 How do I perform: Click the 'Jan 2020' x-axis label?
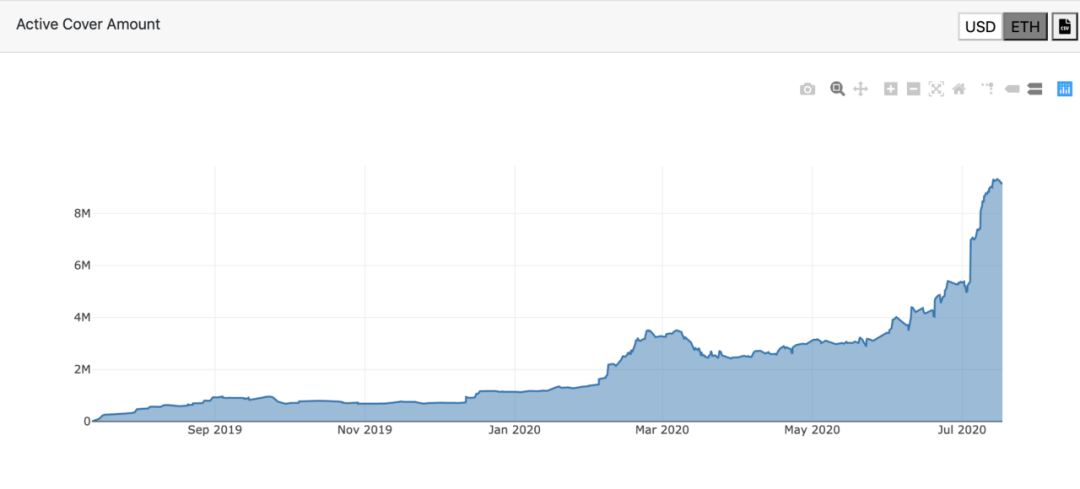515,430
